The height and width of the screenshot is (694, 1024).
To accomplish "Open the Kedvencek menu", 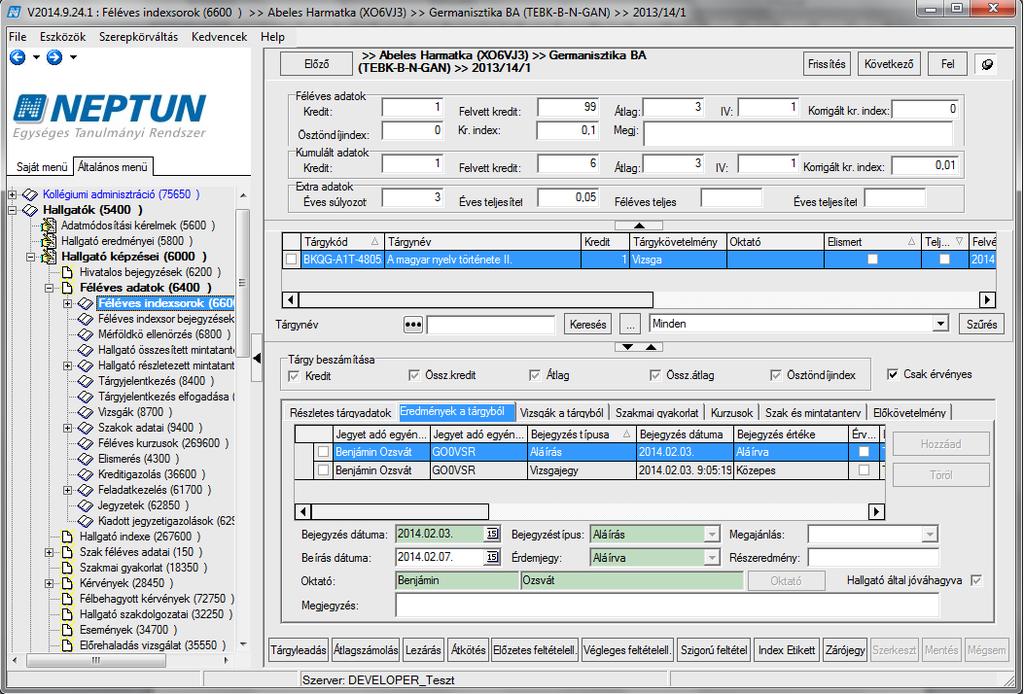I will 219,37.
